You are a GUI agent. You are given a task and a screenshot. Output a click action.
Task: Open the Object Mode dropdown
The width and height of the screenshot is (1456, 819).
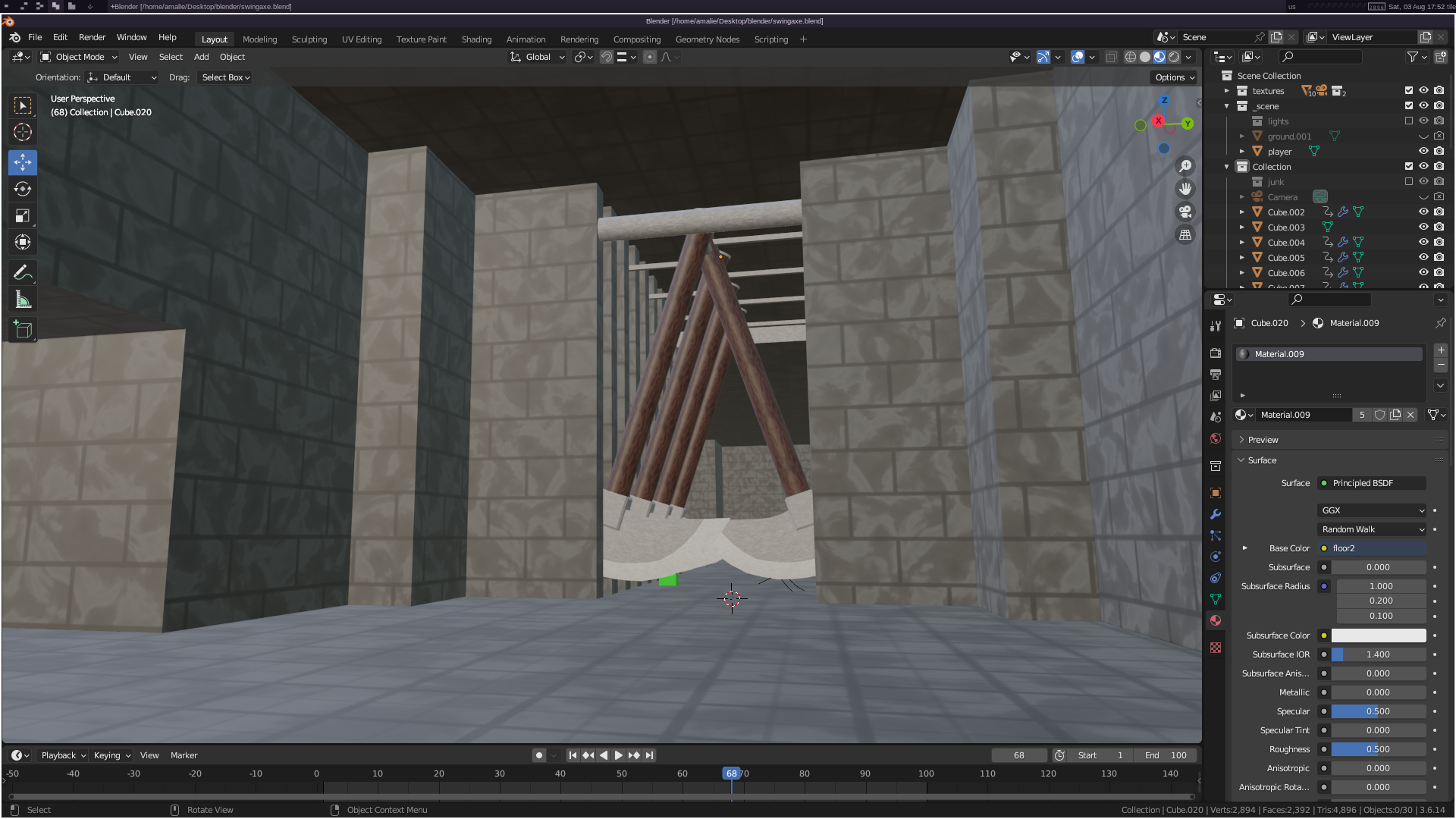pyautogui.click(x=79, y=57)
